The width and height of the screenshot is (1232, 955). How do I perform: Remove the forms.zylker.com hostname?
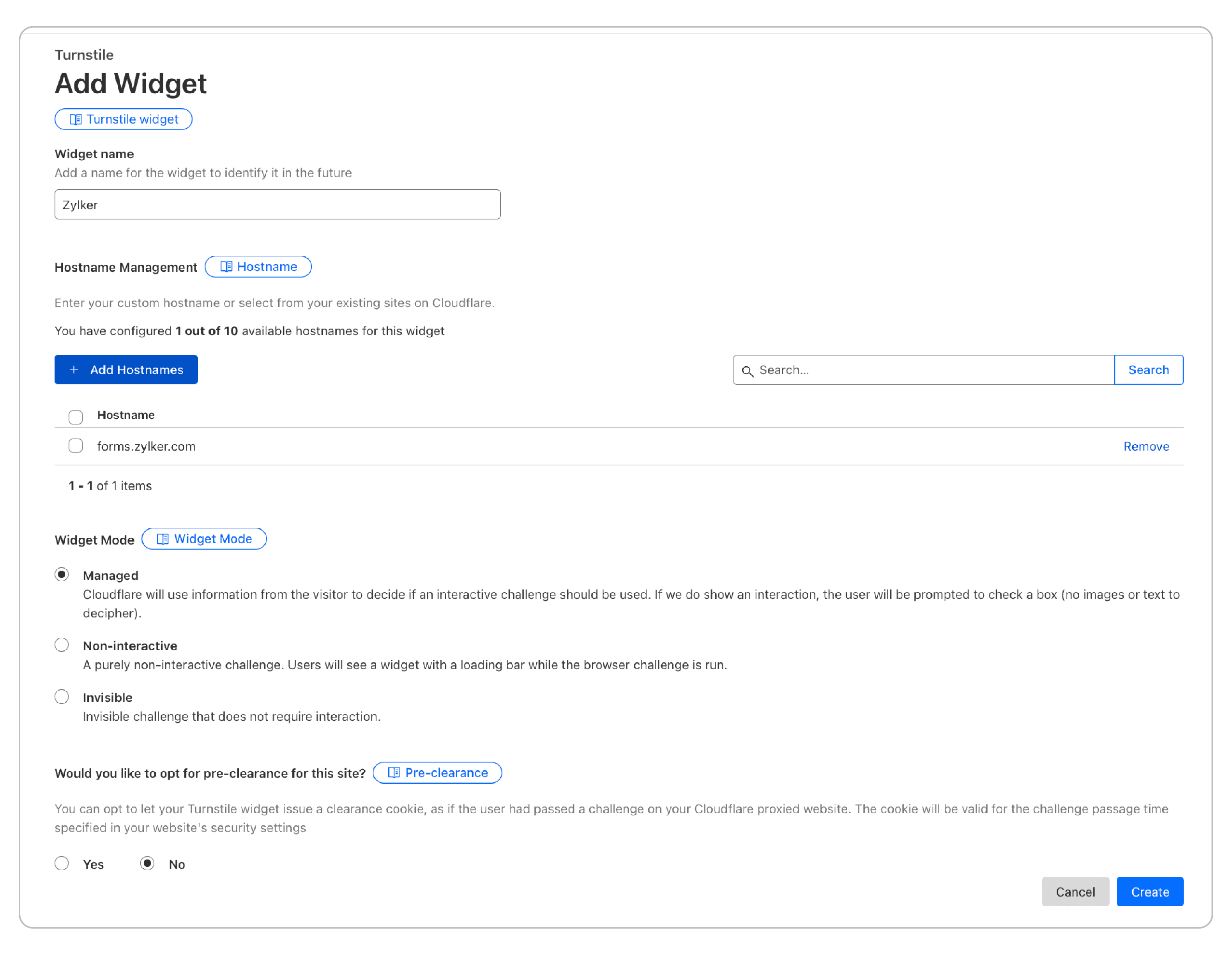[x=1146, y=446]
